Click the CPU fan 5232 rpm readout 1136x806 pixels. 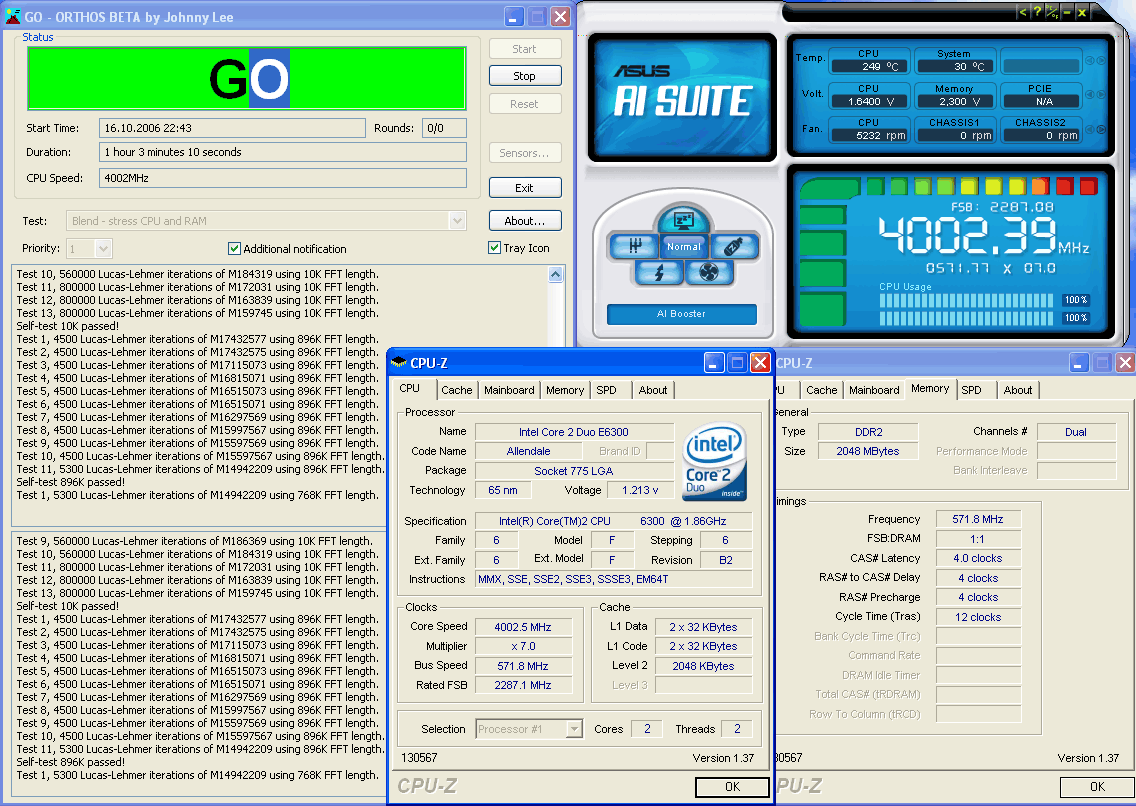(870, 135)
